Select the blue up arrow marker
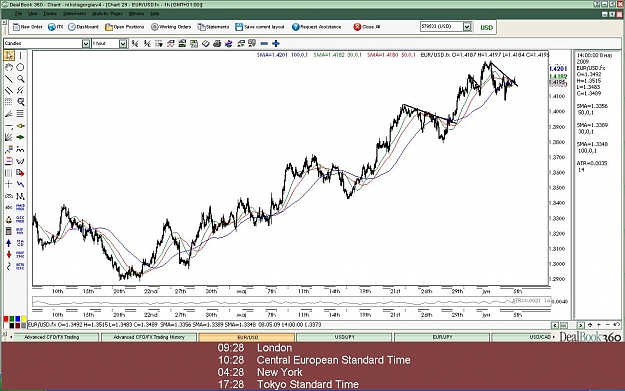This screenshot has width=625, height=391. [9, 243]
